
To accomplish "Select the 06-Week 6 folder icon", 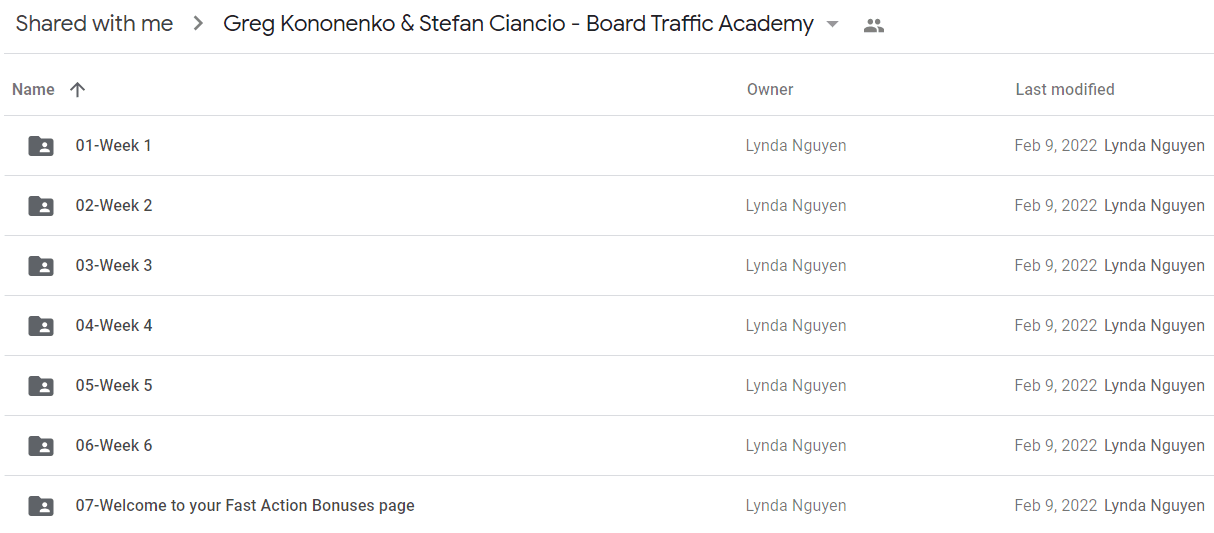I will click(x=41, y=446).
